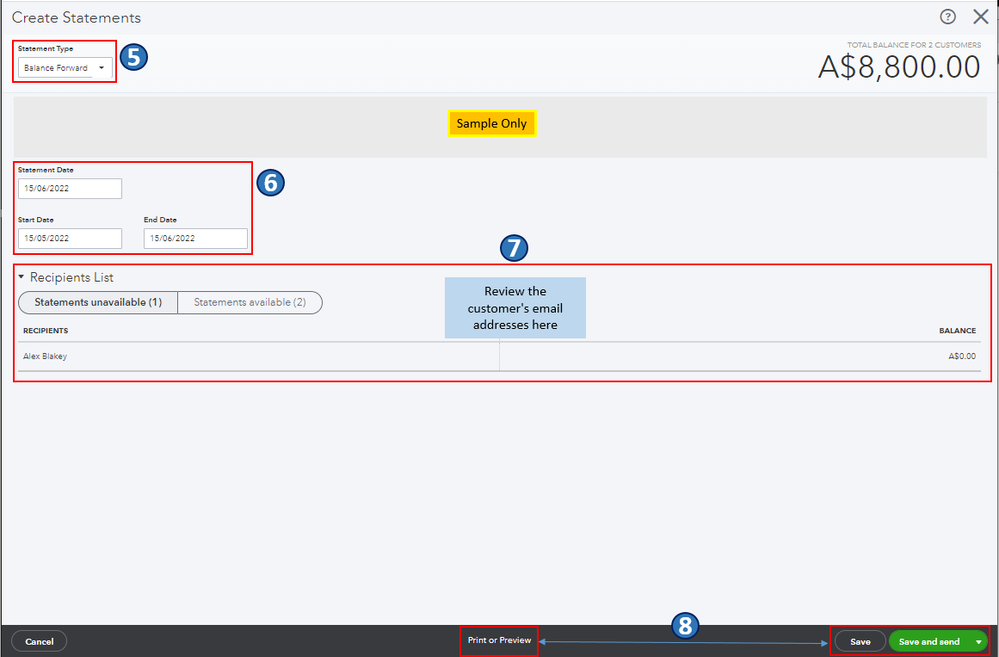
Task: Click the Save button
Action: pos(859,641)
